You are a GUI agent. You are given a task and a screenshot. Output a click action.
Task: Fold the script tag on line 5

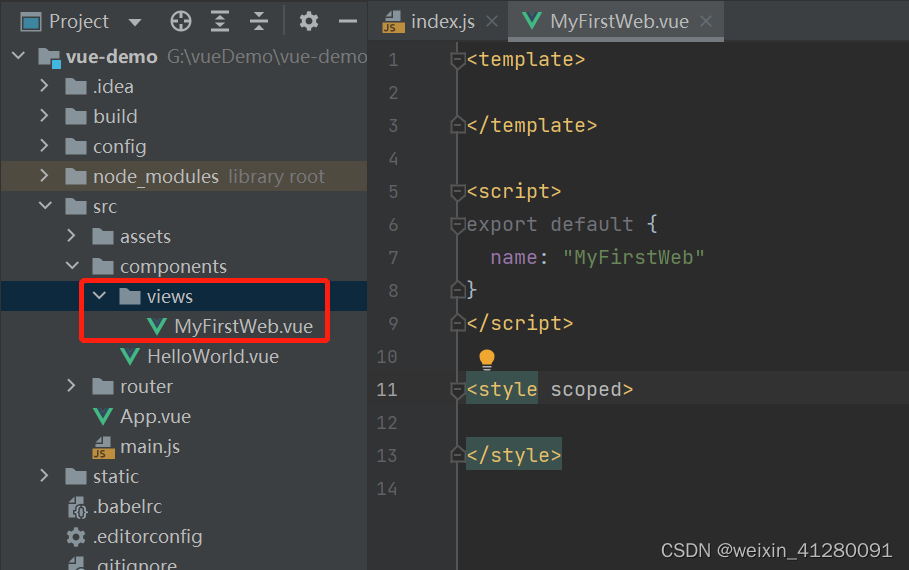457,191
